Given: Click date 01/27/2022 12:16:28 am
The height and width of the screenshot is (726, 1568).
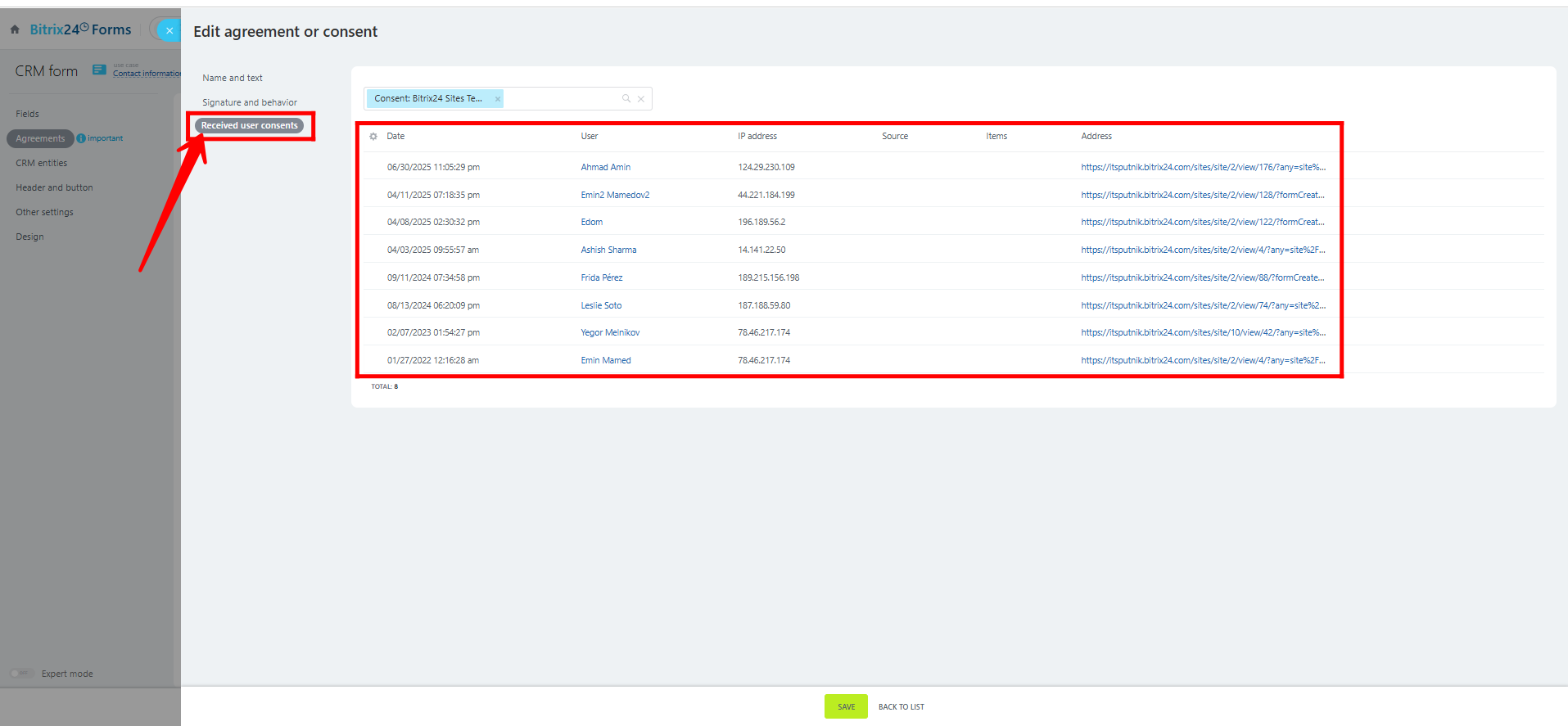Looking at the screenshot, I should click(433, 360).
